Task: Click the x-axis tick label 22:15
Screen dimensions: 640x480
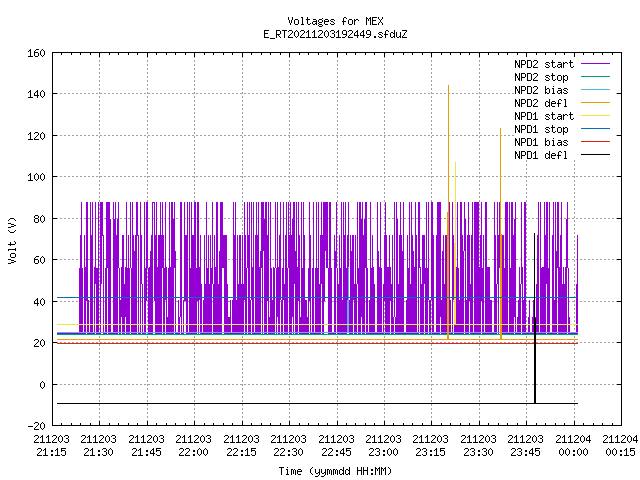Action: click(241, 452)
